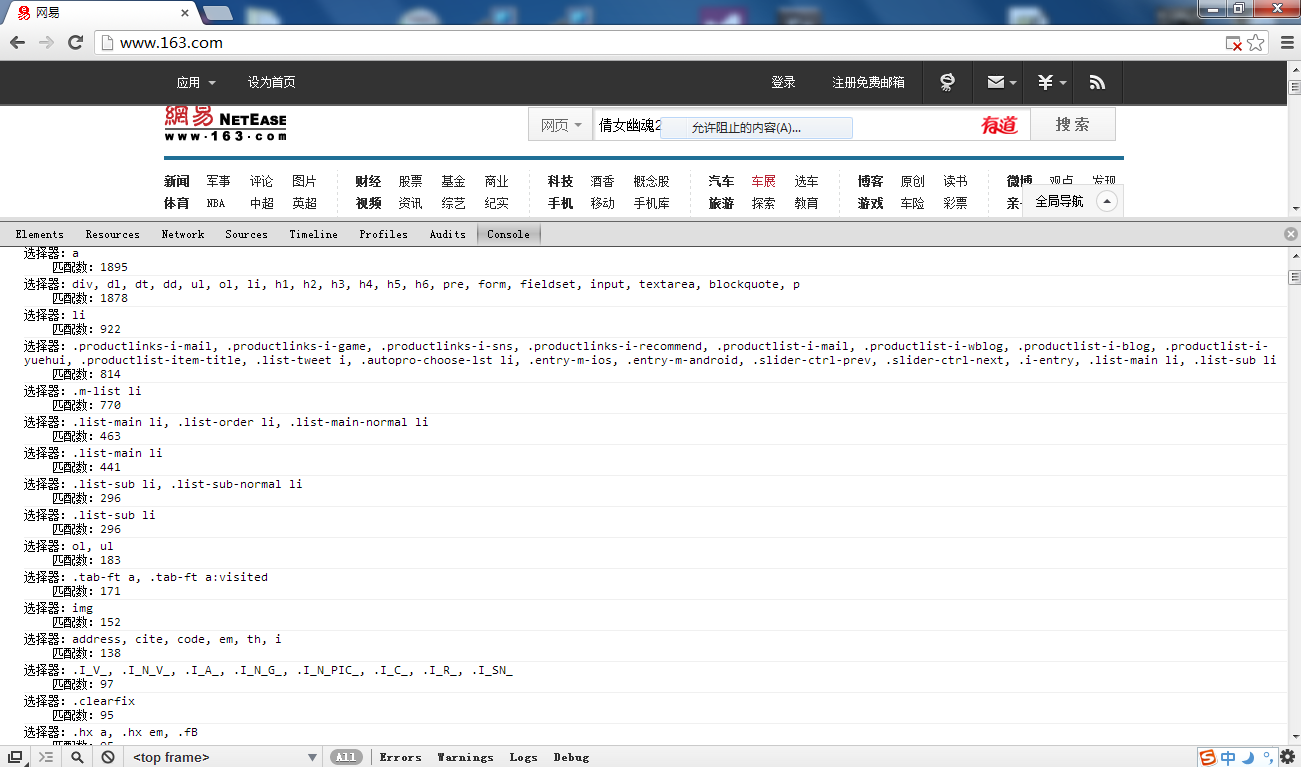Screen dimensions: 1301x767
Task: Toggle the Warnings console filter
Action: click(465, 757)
